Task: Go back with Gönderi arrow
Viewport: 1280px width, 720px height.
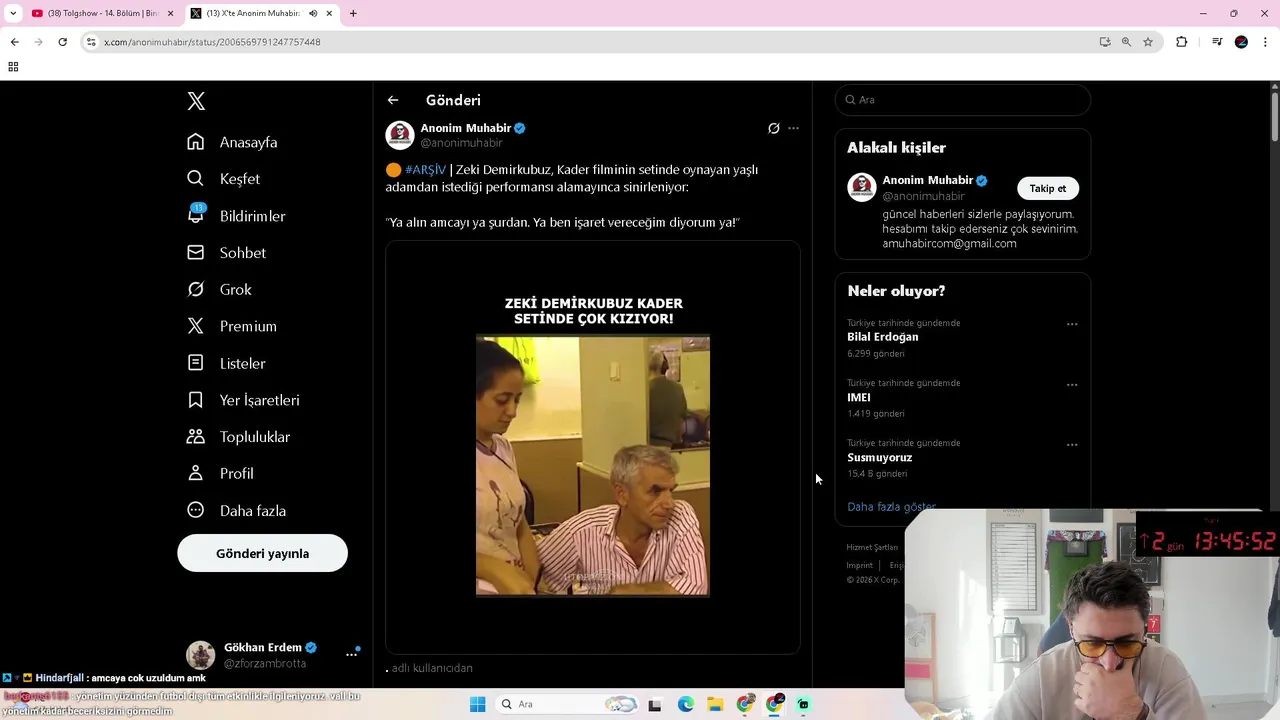Action: [x=393, y=100]
